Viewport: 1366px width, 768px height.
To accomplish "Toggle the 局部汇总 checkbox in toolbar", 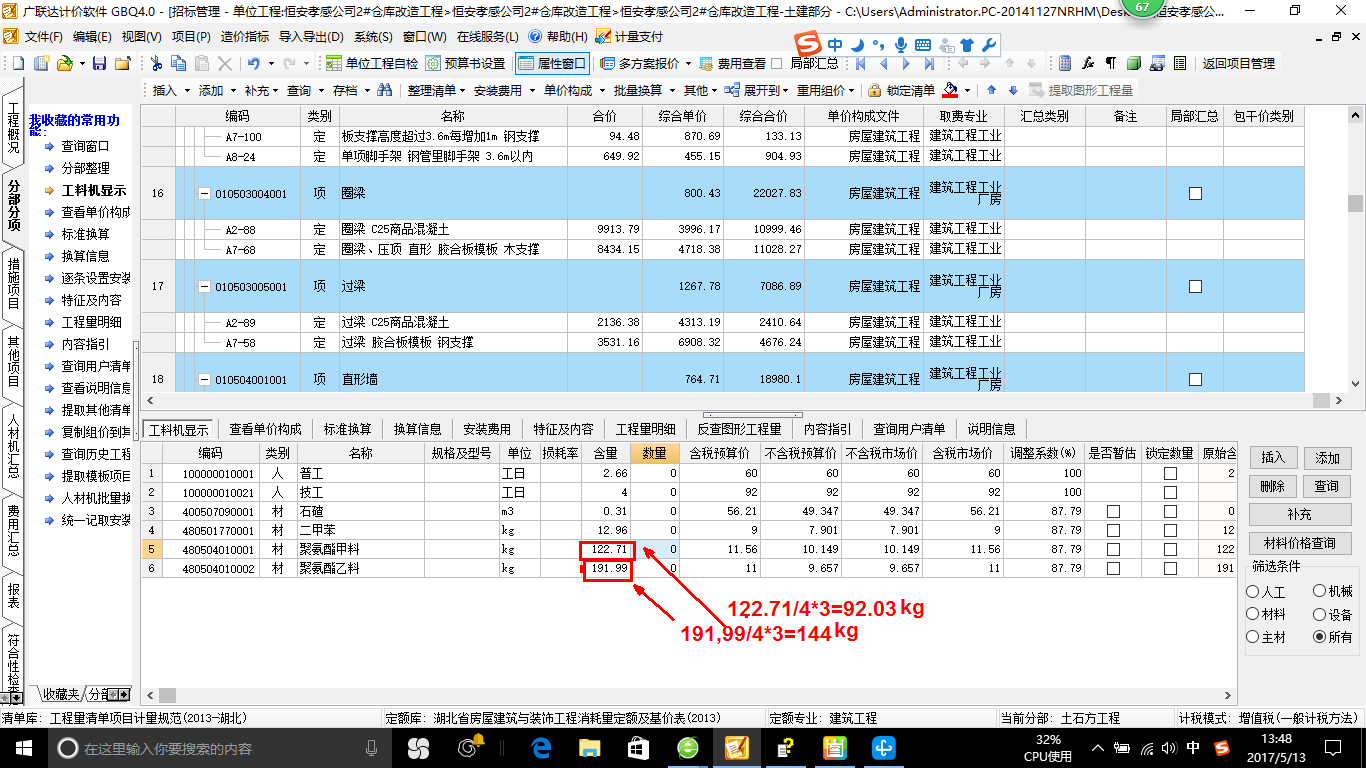I will tap(776, 63).
